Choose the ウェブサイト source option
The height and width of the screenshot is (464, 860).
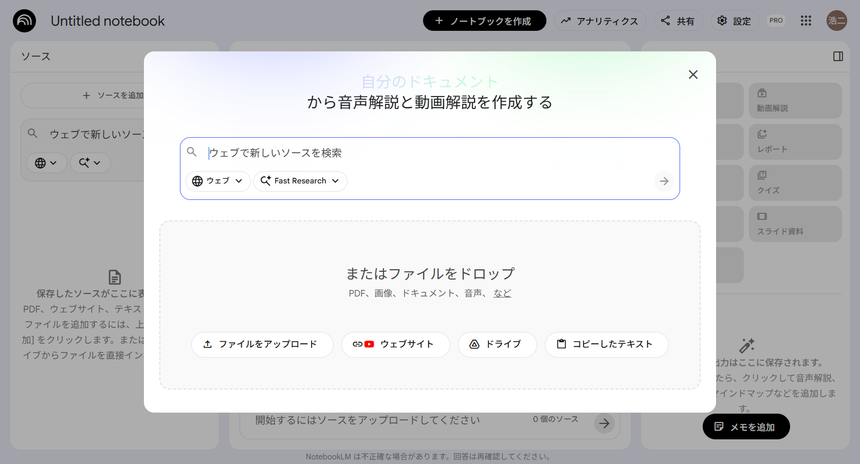click(395, 344)
